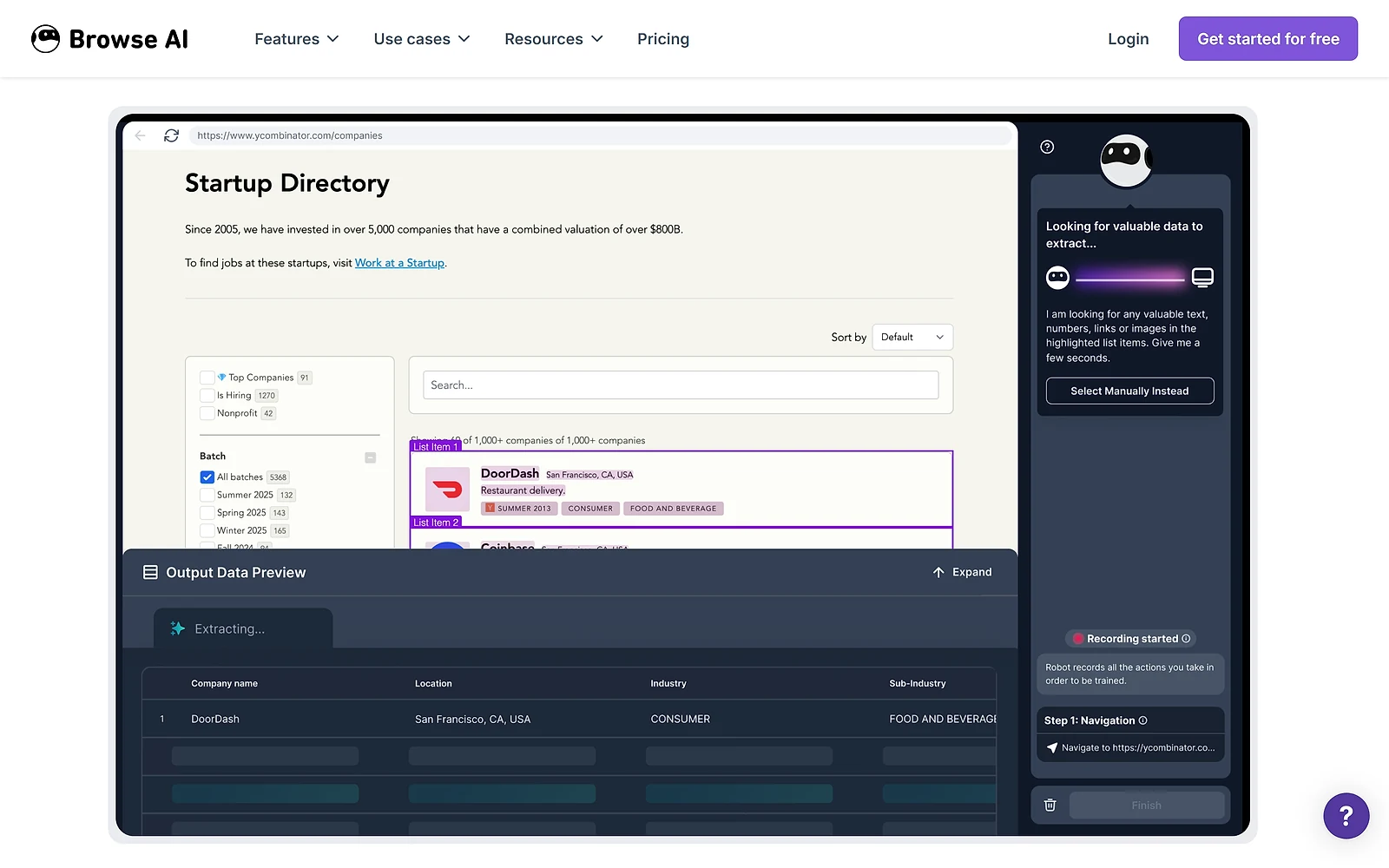The width and height of the screenshot is (1389, 868).
Task: Click the DoorDash cell in output table
Action: pos(215,720)
